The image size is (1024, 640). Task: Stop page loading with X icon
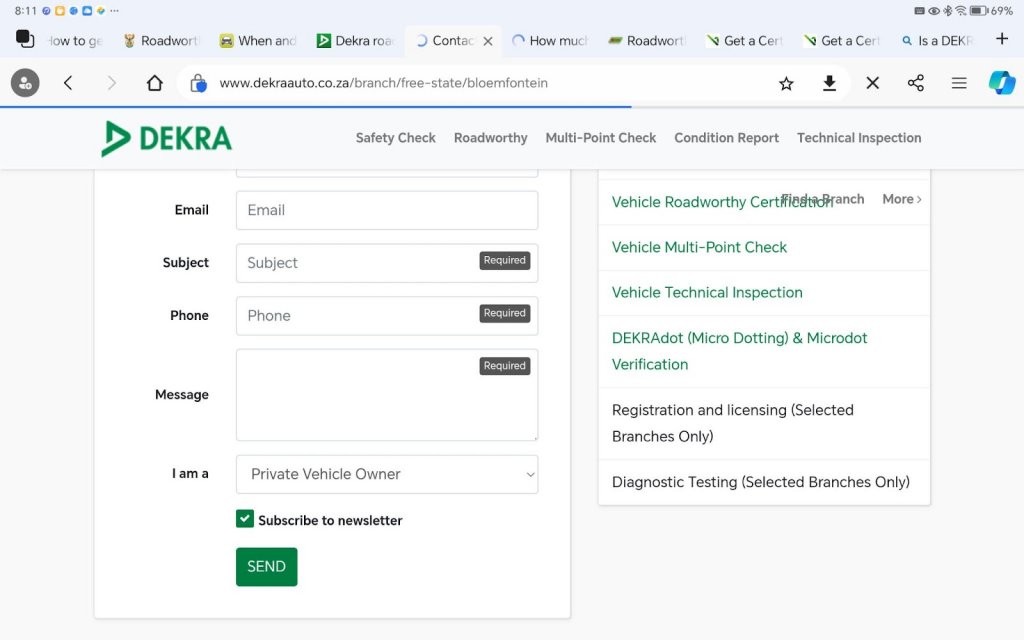872,83
